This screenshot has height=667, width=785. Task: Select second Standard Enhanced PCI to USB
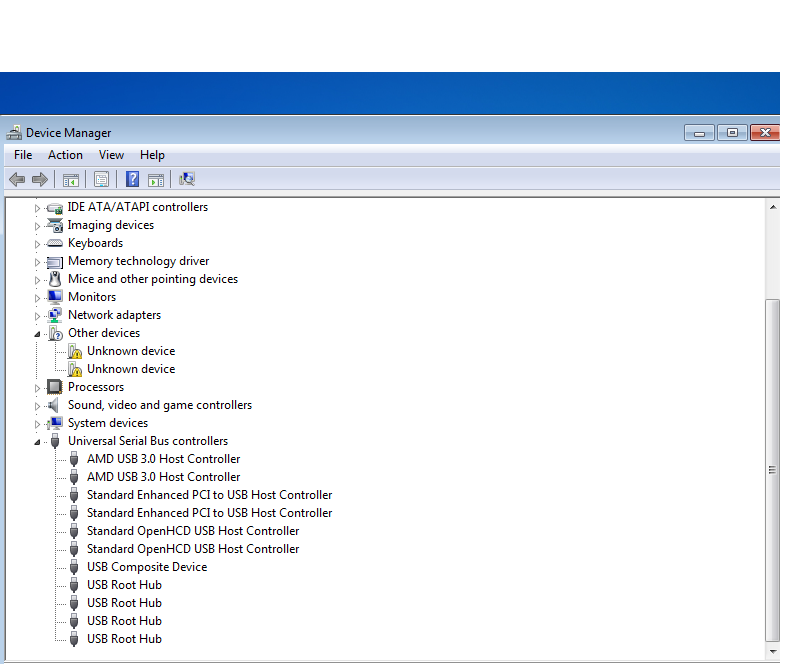coord(210,513)
